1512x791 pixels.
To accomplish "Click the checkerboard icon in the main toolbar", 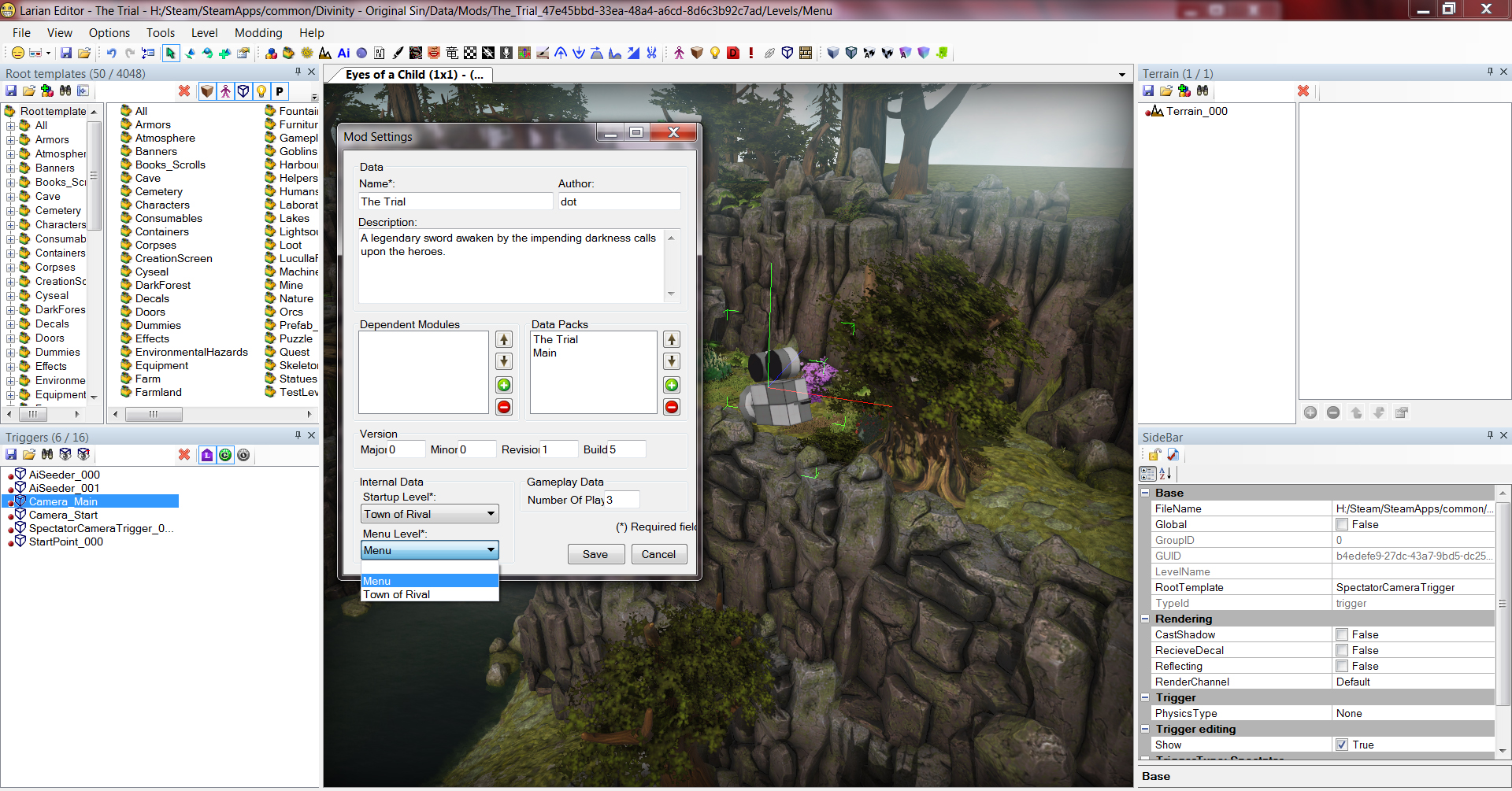I will click(x=470, y=53).
